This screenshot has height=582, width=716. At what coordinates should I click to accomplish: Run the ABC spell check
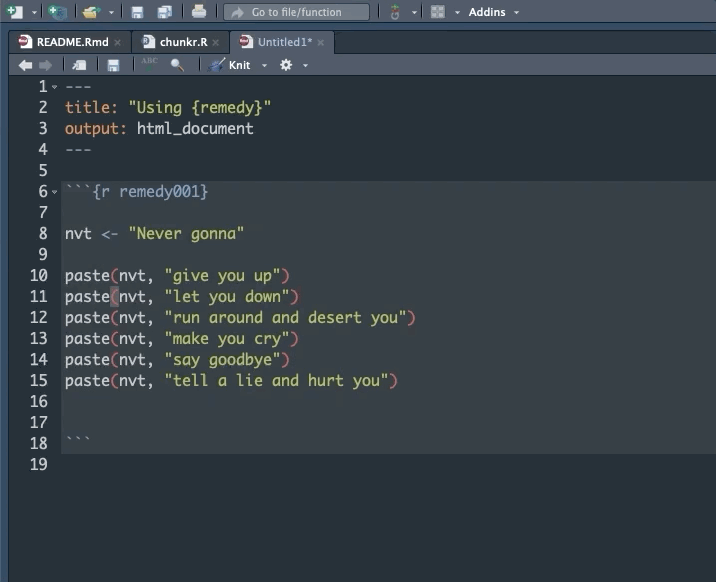149,64
